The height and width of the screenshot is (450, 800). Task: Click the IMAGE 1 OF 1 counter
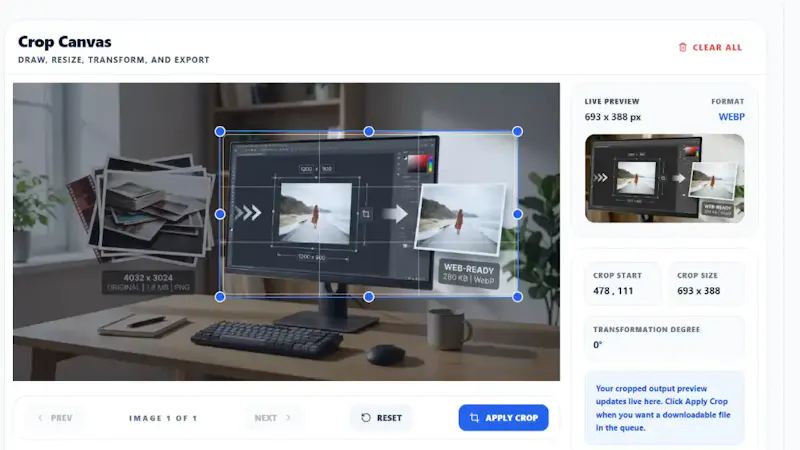(163, 418)
